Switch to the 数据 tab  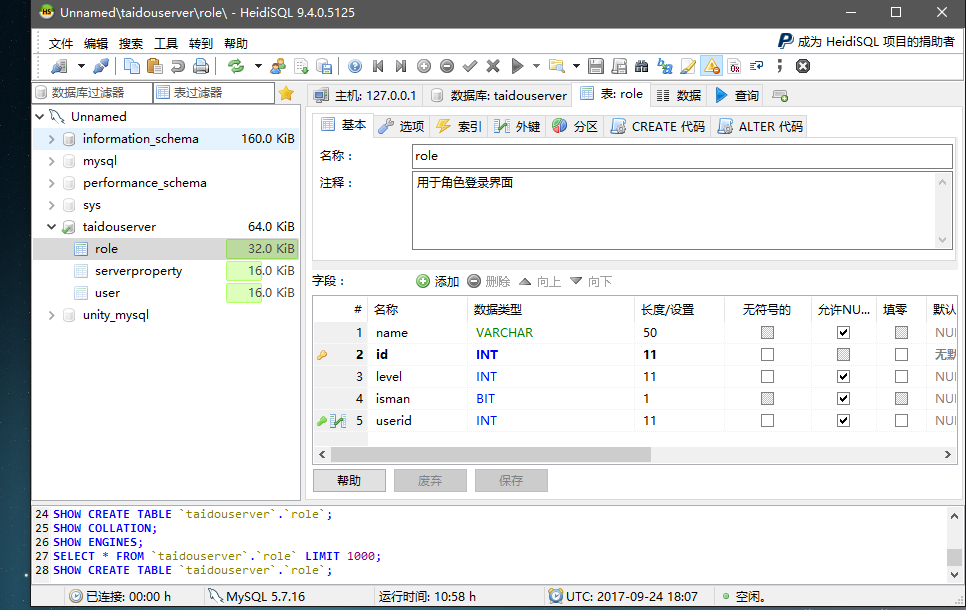pyautogui.click(x=680, y=96)
